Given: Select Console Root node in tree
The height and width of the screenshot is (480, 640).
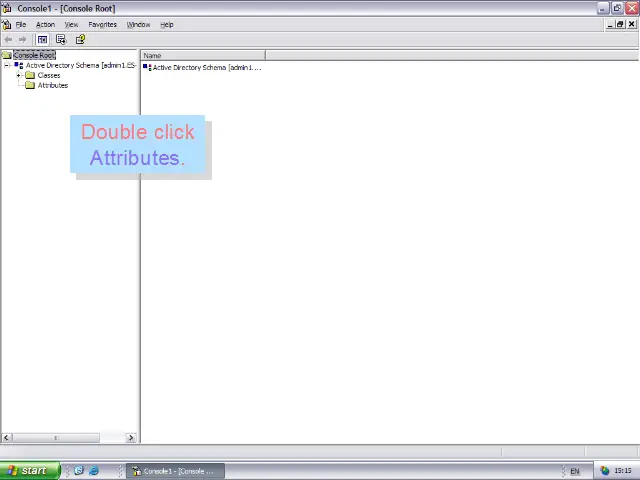Looking at the screenshot, I should tap(33, 55).
